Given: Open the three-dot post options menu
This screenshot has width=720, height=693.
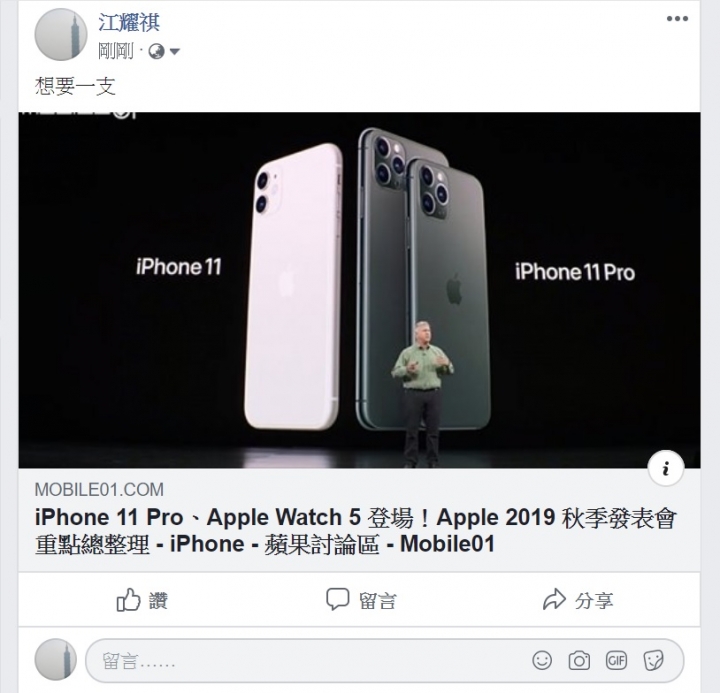Looking at the screenshot, I should [677, 19].
